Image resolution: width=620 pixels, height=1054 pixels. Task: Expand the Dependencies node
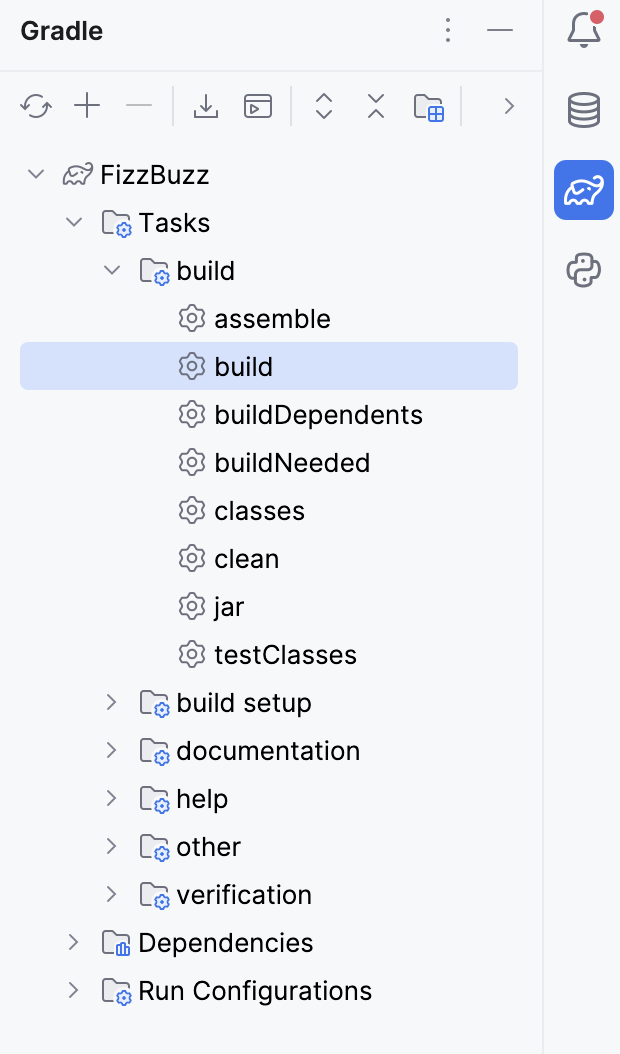tap(72, 942)
